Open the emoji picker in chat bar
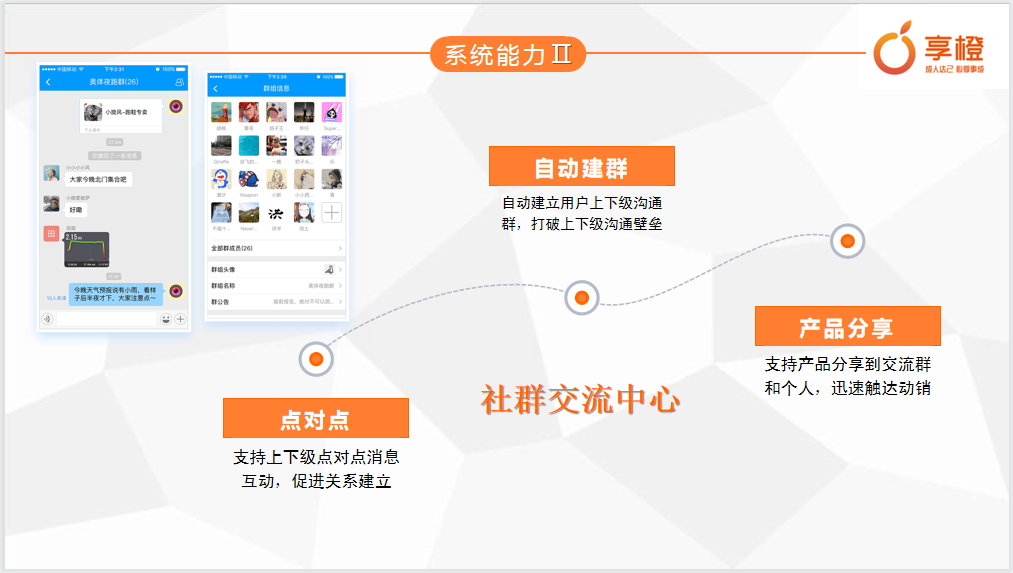Screen dimensions: 1013x573 tap(165, 319)
